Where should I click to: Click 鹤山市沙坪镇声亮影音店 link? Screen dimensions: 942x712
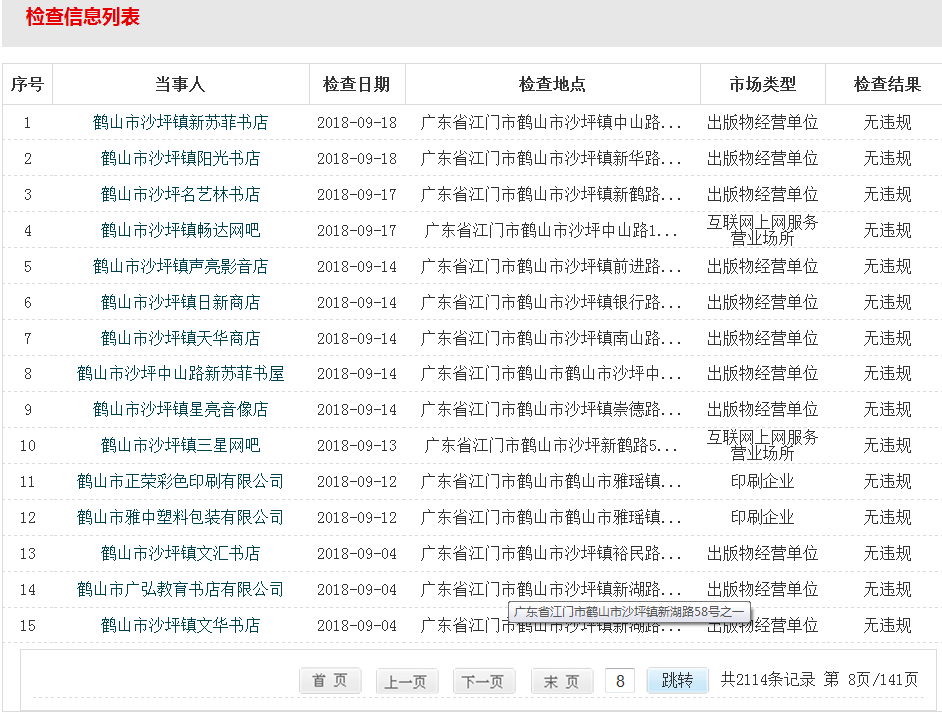click(180, 266)
